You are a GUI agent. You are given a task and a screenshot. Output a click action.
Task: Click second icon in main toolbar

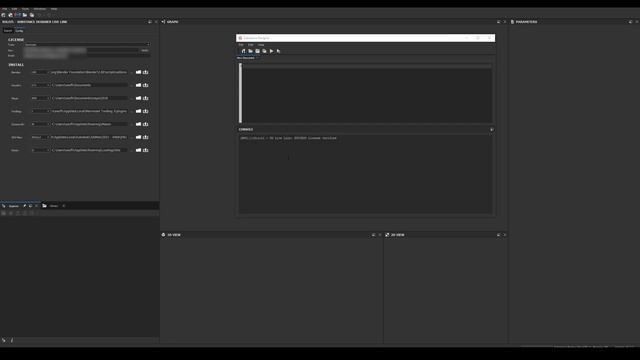[11, 15]
